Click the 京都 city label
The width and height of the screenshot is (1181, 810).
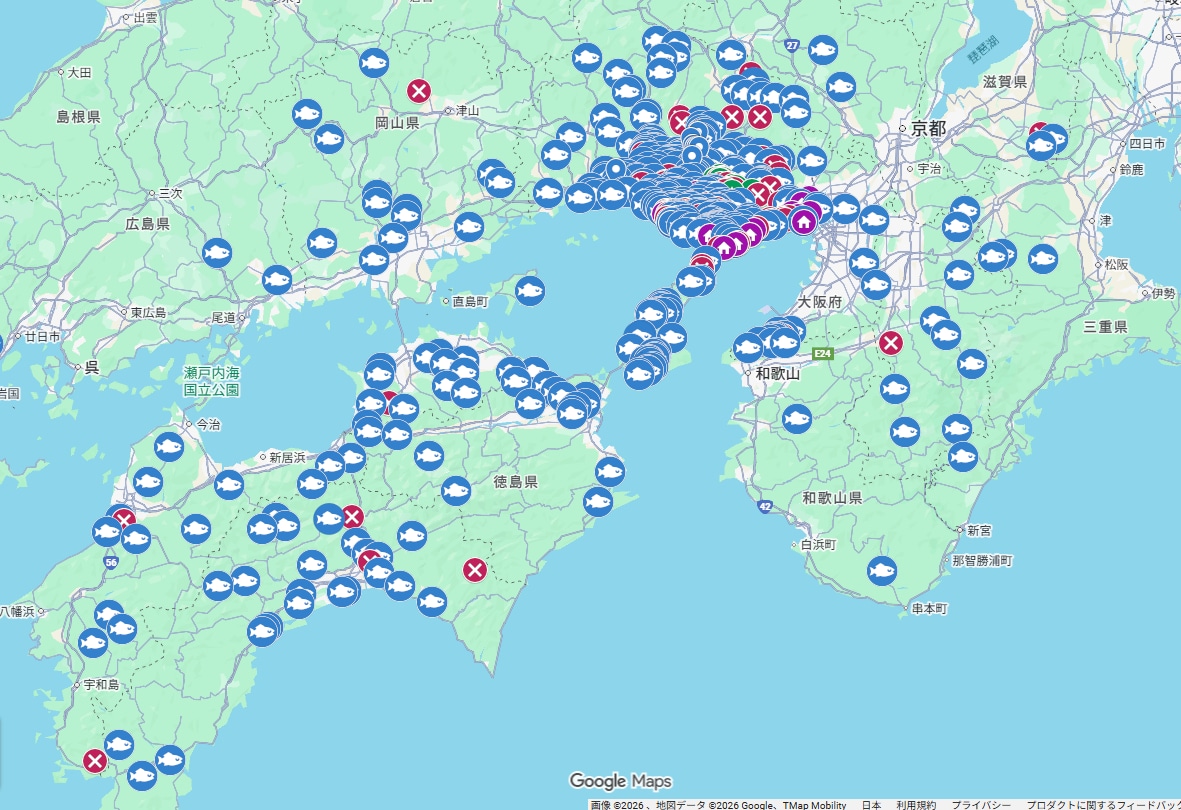coord(929,128)
